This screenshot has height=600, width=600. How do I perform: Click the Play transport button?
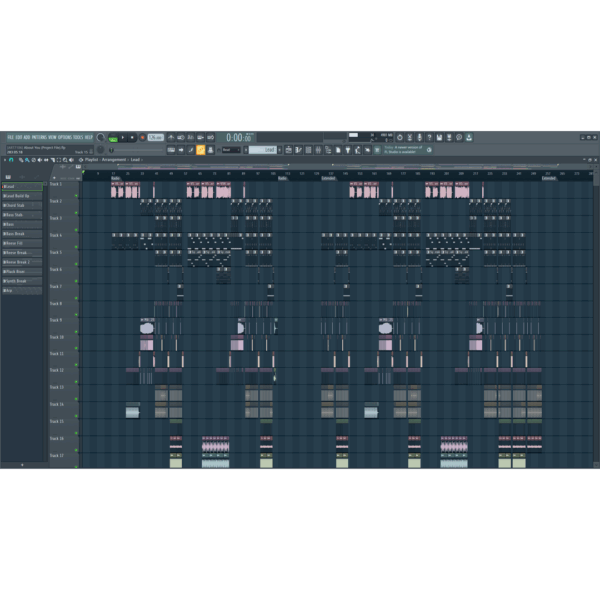click(123, 138)
